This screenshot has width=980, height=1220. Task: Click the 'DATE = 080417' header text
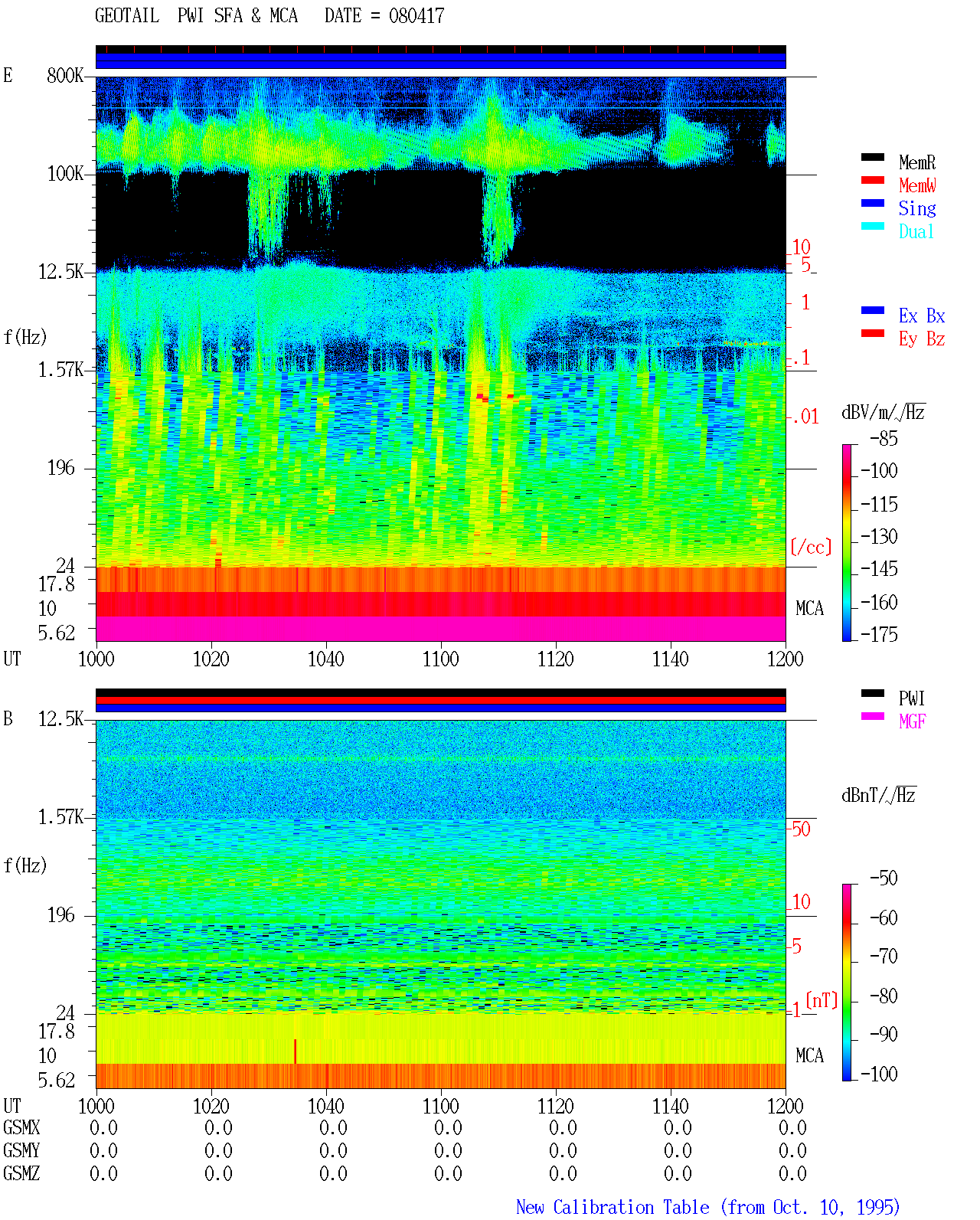coord(384,16)
